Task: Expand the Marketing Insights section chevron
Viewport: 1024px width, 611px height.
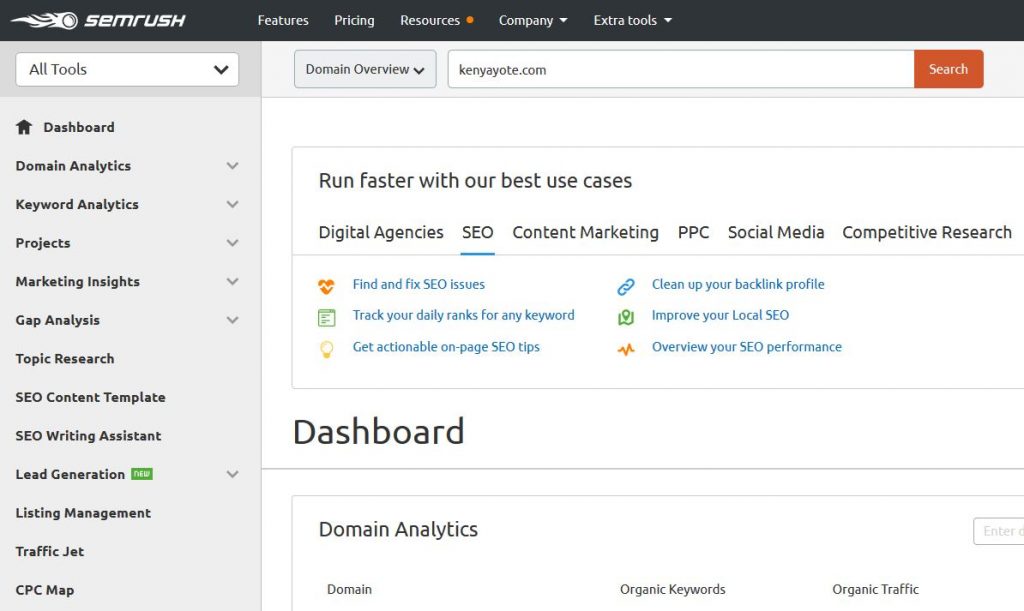Action: pyautogui.click(x=232, y=281)
